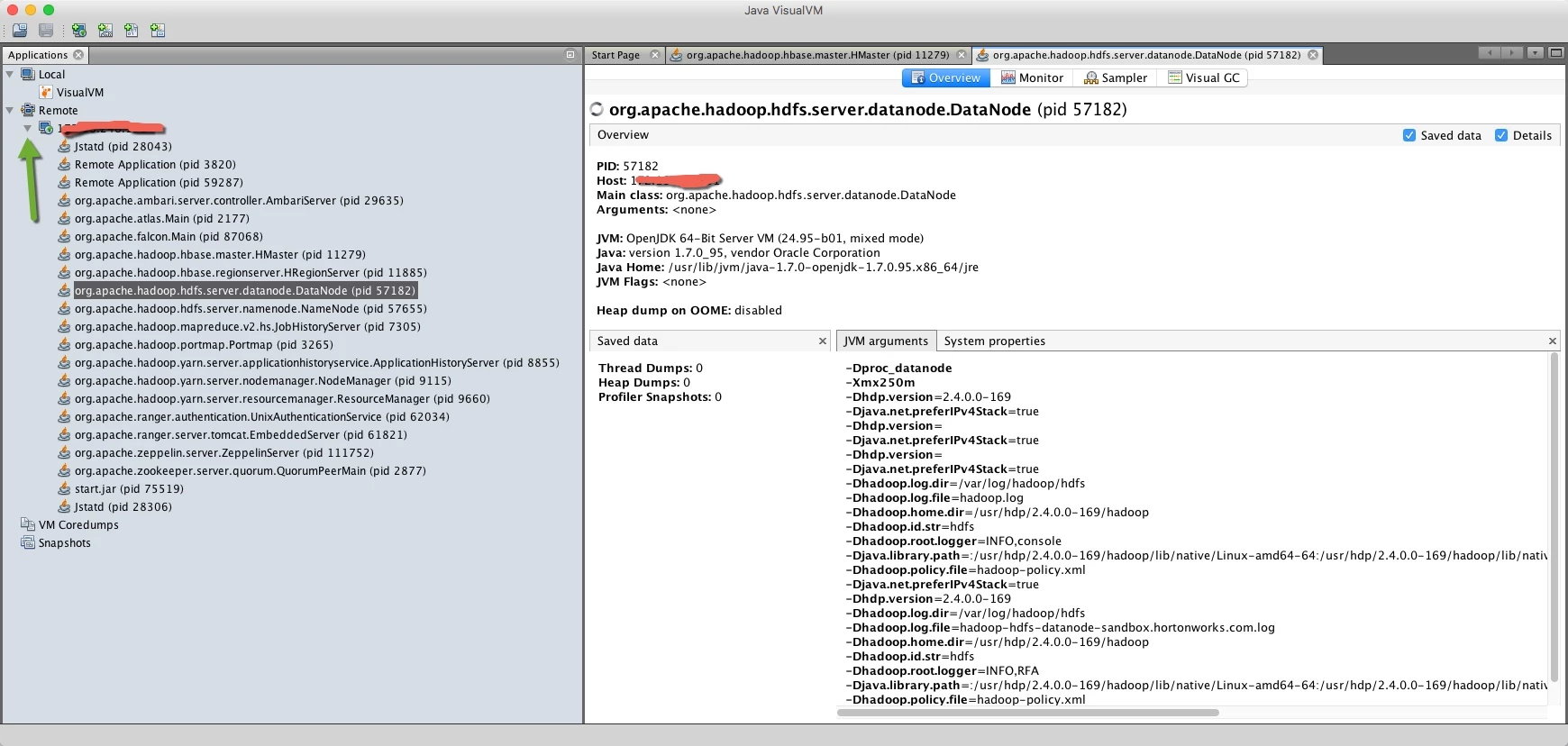Viewport: 1568px width, 746px height.
Task: Close the JVM arguments details section
Action: click(1552, 341)
